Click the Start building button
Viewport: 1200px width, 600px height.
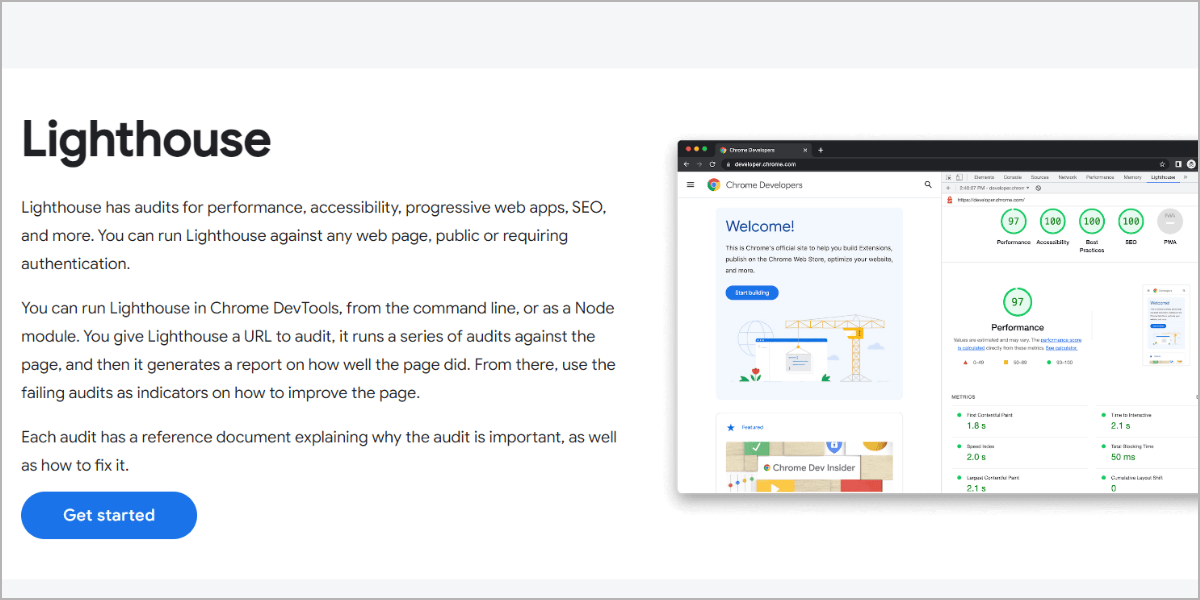click(752, 293)
